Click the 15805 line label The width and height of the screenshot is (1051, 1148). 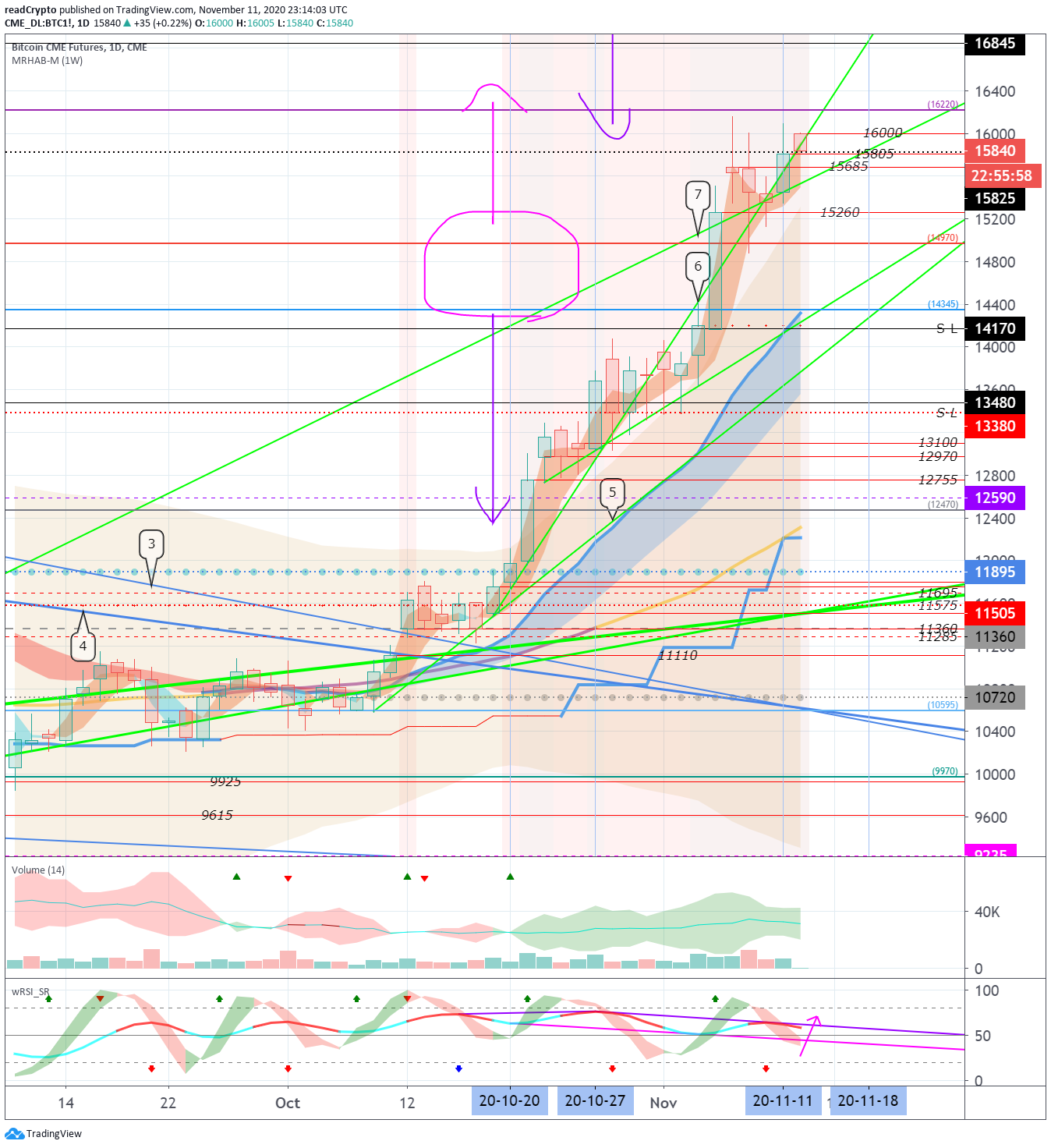[x=874, y=154]
